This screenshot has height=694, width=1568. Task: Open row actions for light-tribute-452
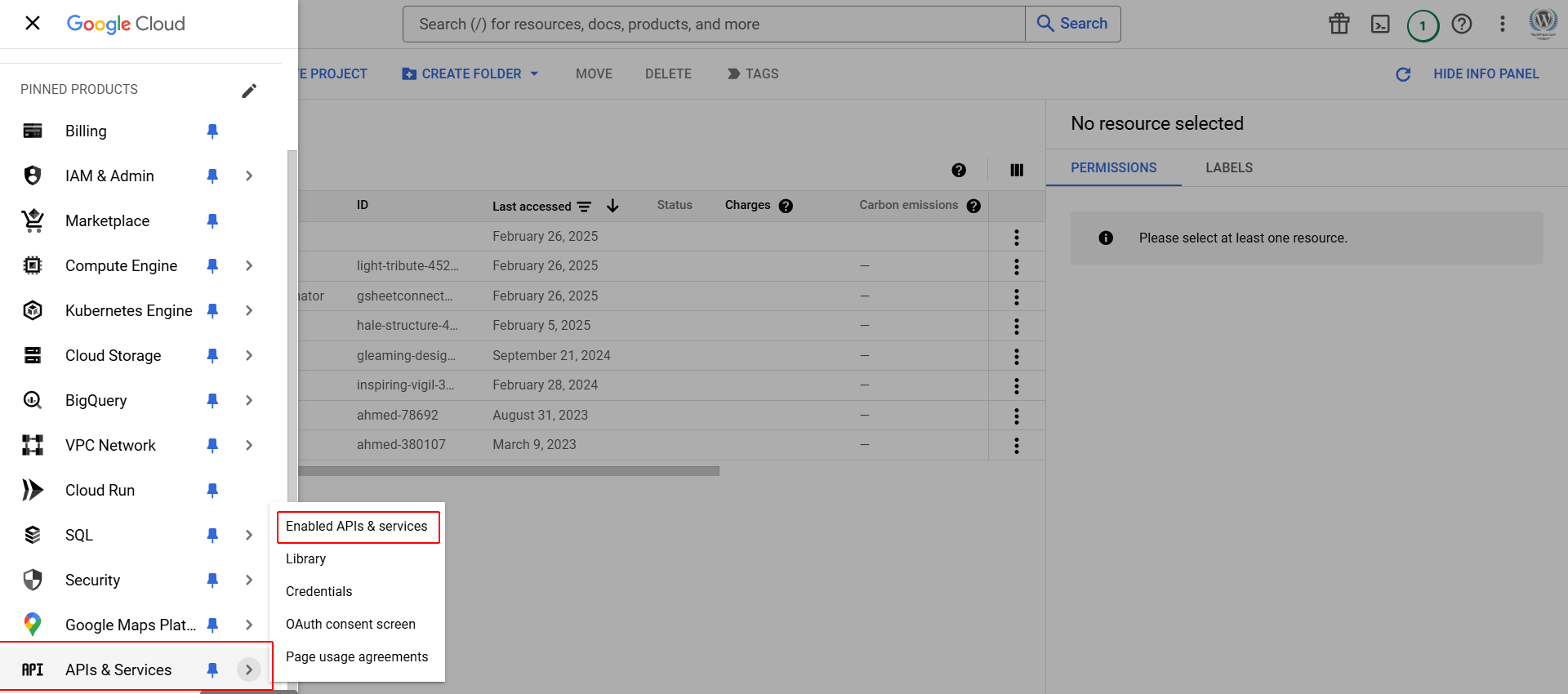(1017, 266)
